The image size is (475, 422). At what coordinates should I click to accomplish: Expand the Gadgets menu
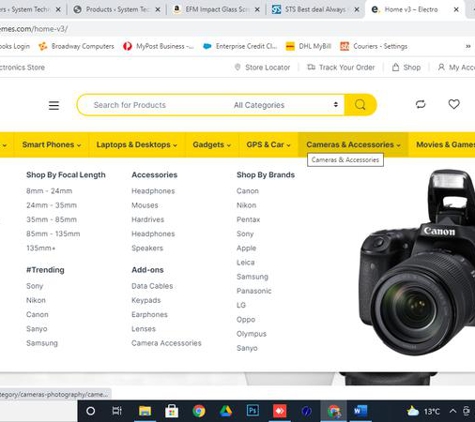pyautogui.click(x=212, y=145)
